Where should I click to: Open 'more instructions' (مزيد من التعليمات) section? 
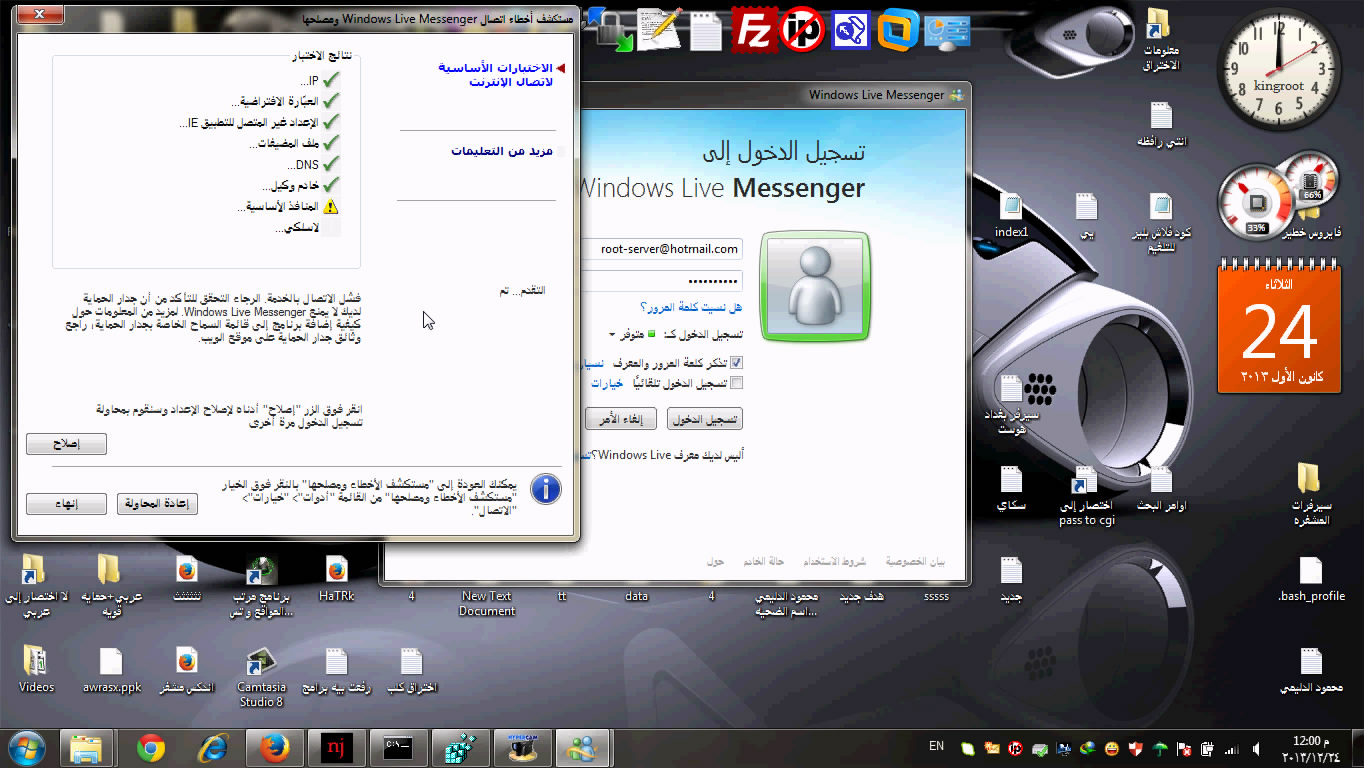coord(501,151)
